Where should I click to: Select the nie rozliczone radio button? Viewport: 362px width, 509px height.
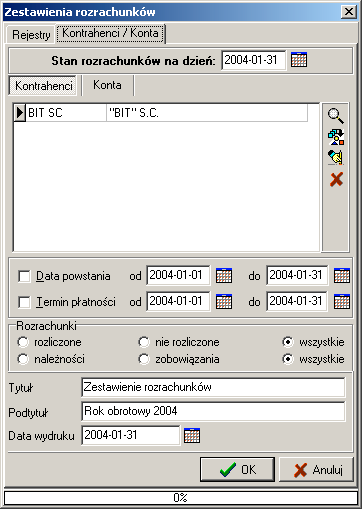click(x=144, y=342)
